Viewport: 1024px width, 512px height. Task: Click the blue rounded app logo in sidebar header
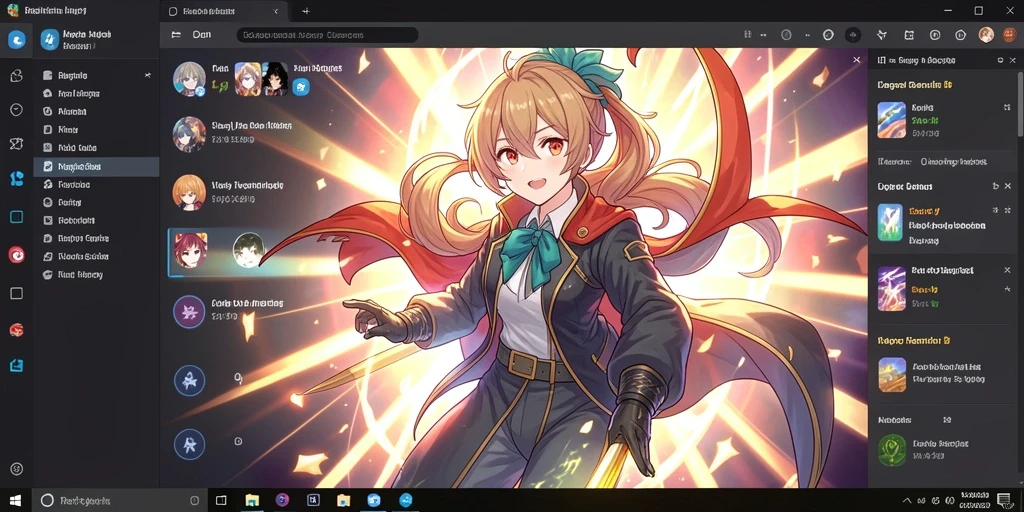point(50,40)
